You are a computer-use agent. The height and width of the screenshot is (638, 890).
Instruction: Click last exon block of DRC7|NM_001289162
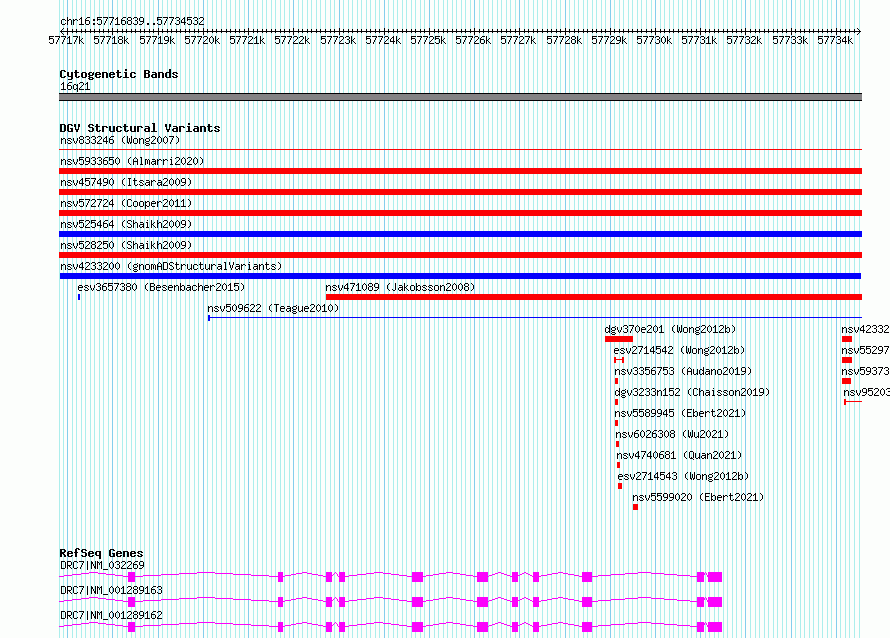click(715, 627)
